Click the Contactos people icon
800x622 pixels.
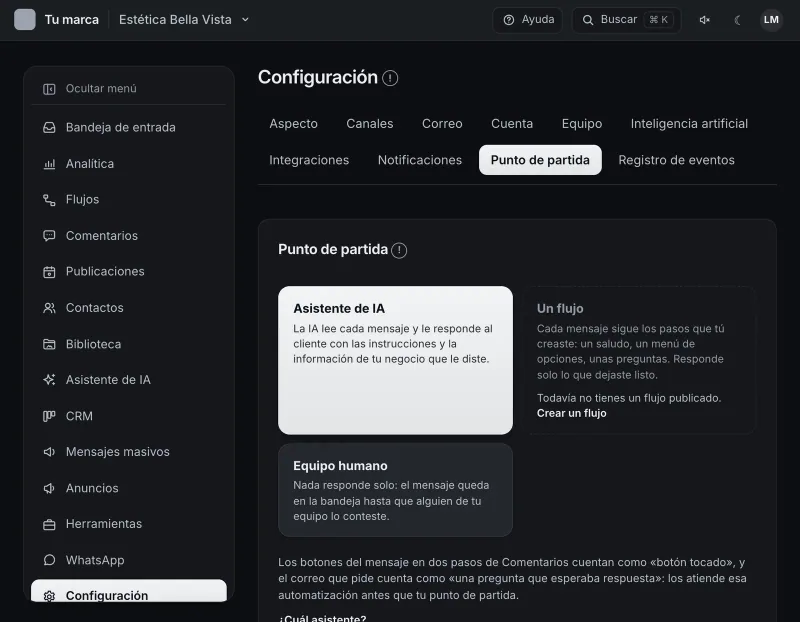click(49, 308)
